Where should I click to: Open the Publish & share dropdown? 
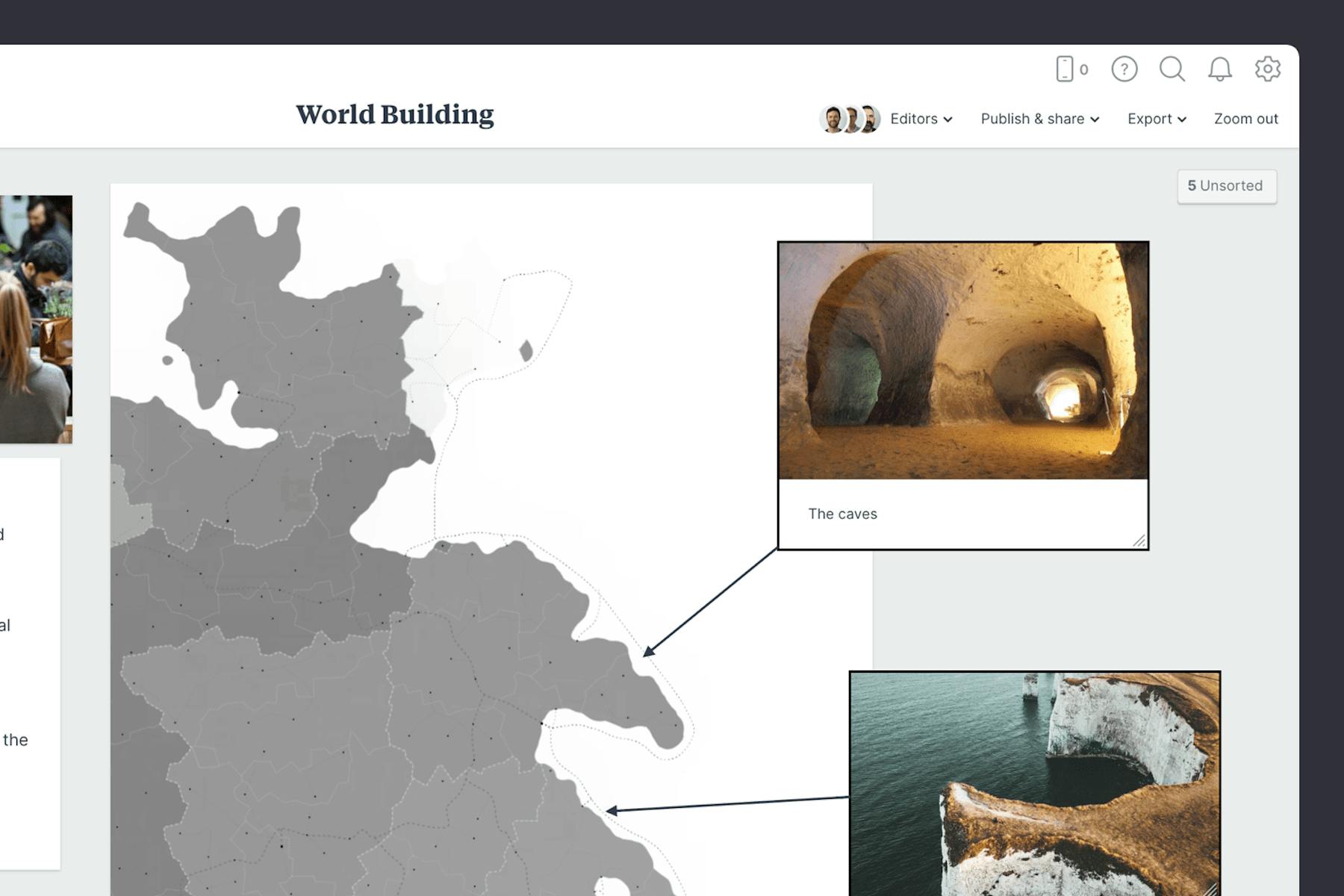pos(1039,119)
